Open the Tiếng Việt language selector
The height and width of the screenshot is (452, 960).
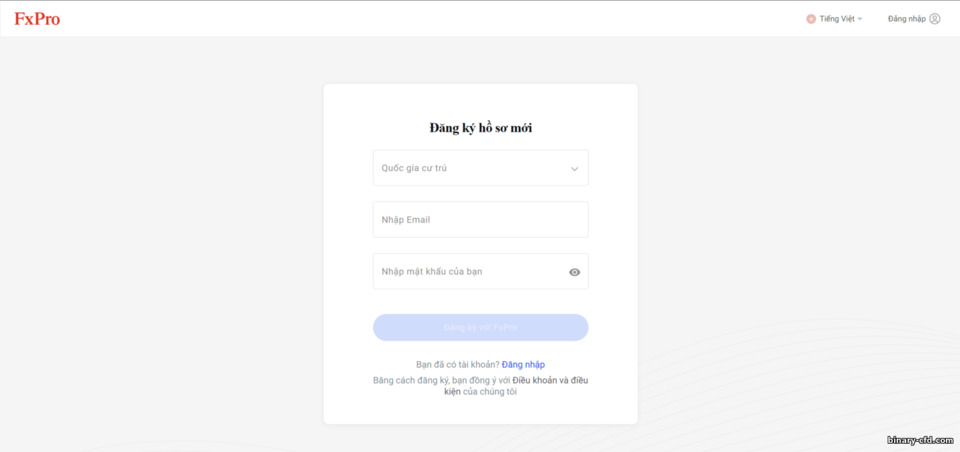(x=834, y=19)
